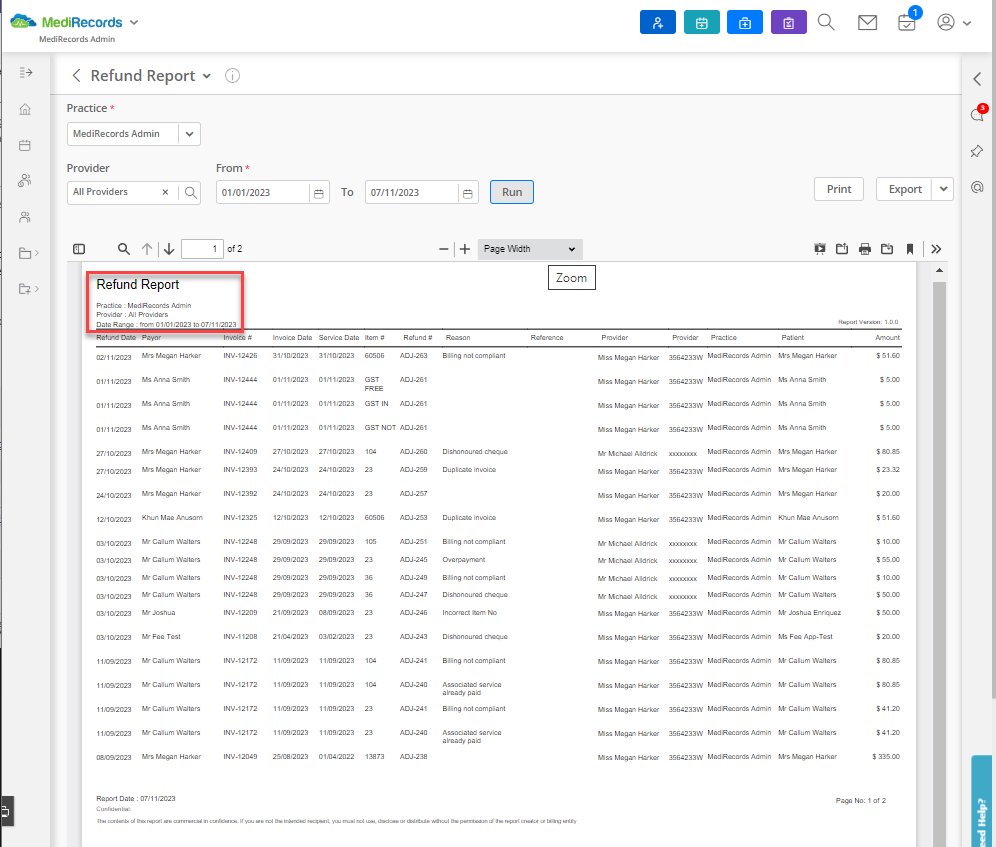This screenshot has height=847, width=996.
Task: Go back from Refund Report
Action: tap(76, 76)
